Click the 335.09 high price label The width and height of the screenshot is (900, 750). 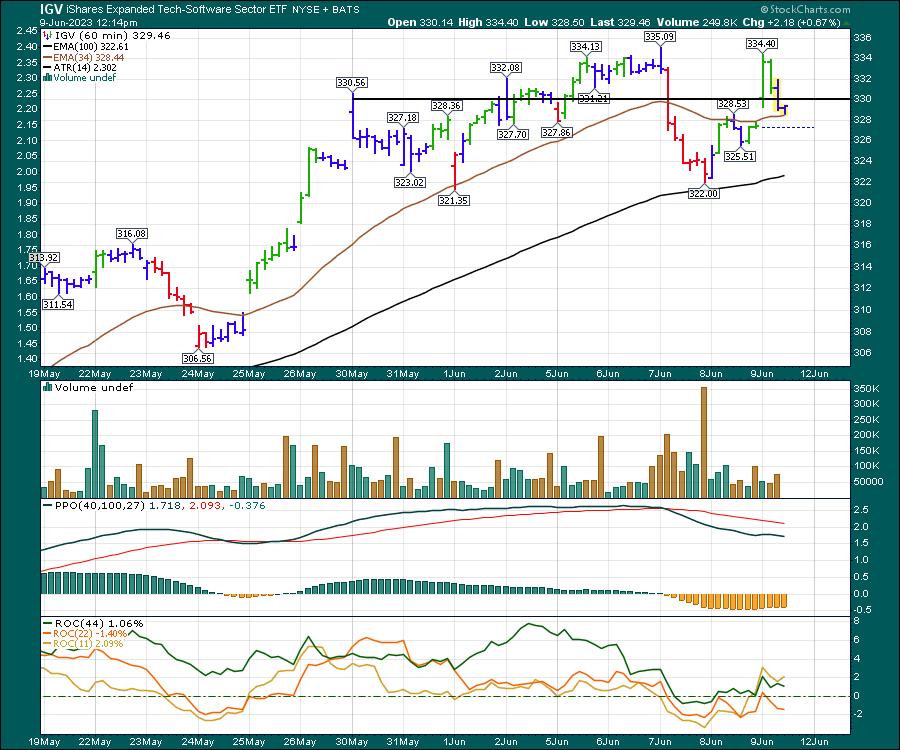(657, 37)
